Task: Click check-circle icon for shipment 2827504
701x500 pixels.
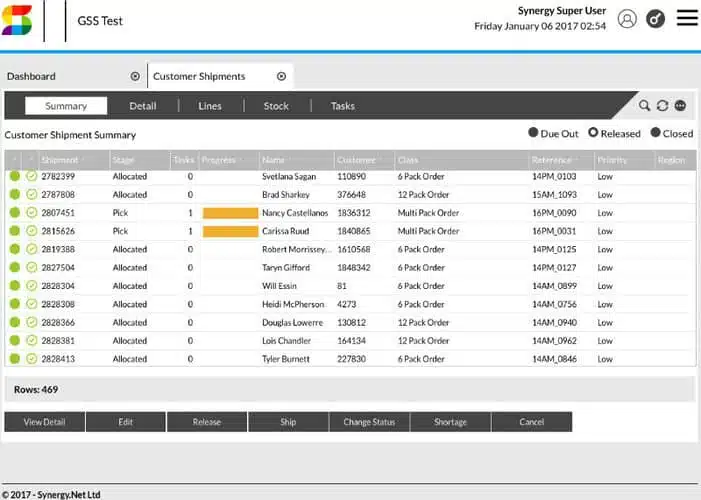Action: coord(31,267)
